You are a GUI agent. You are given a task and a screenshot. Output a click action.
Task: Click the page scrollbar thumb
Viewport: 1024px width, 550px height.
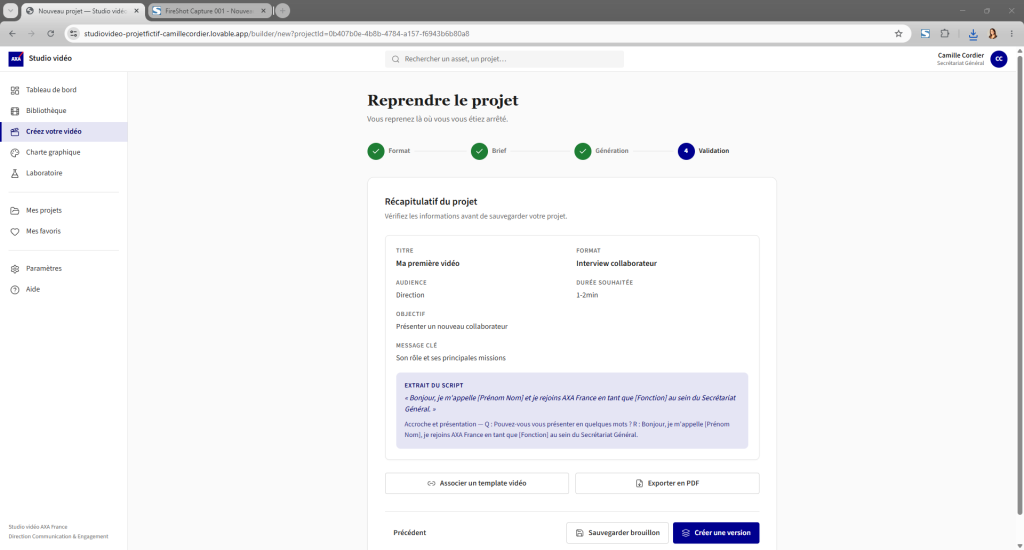click(x=1019, y=284)
